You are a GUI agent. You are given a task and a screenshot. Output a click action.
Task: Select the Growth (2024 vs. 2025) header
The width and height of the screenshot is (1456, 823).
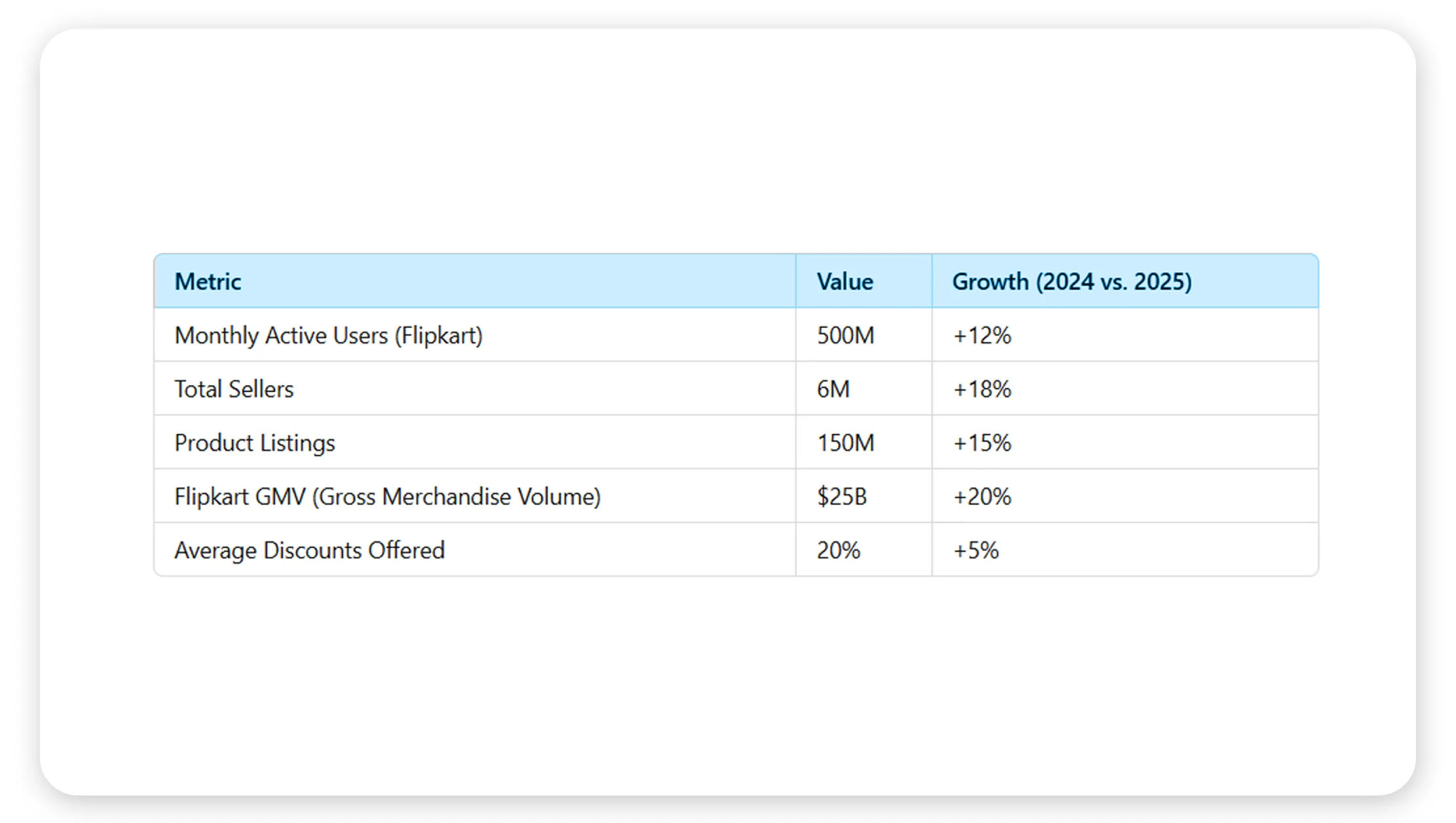pos(1125,281)
